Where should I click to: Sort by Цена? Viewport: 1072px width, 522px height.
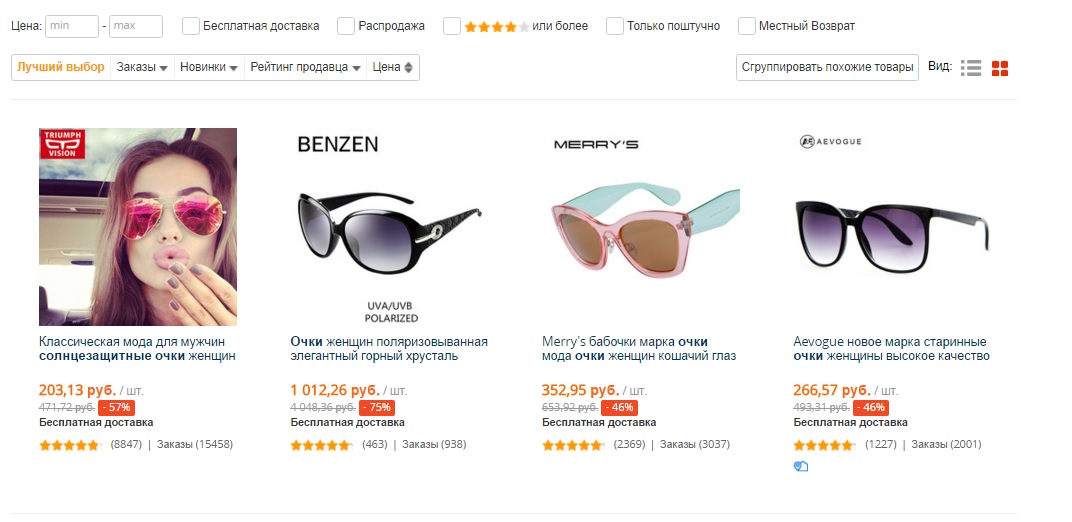point(392,68)
